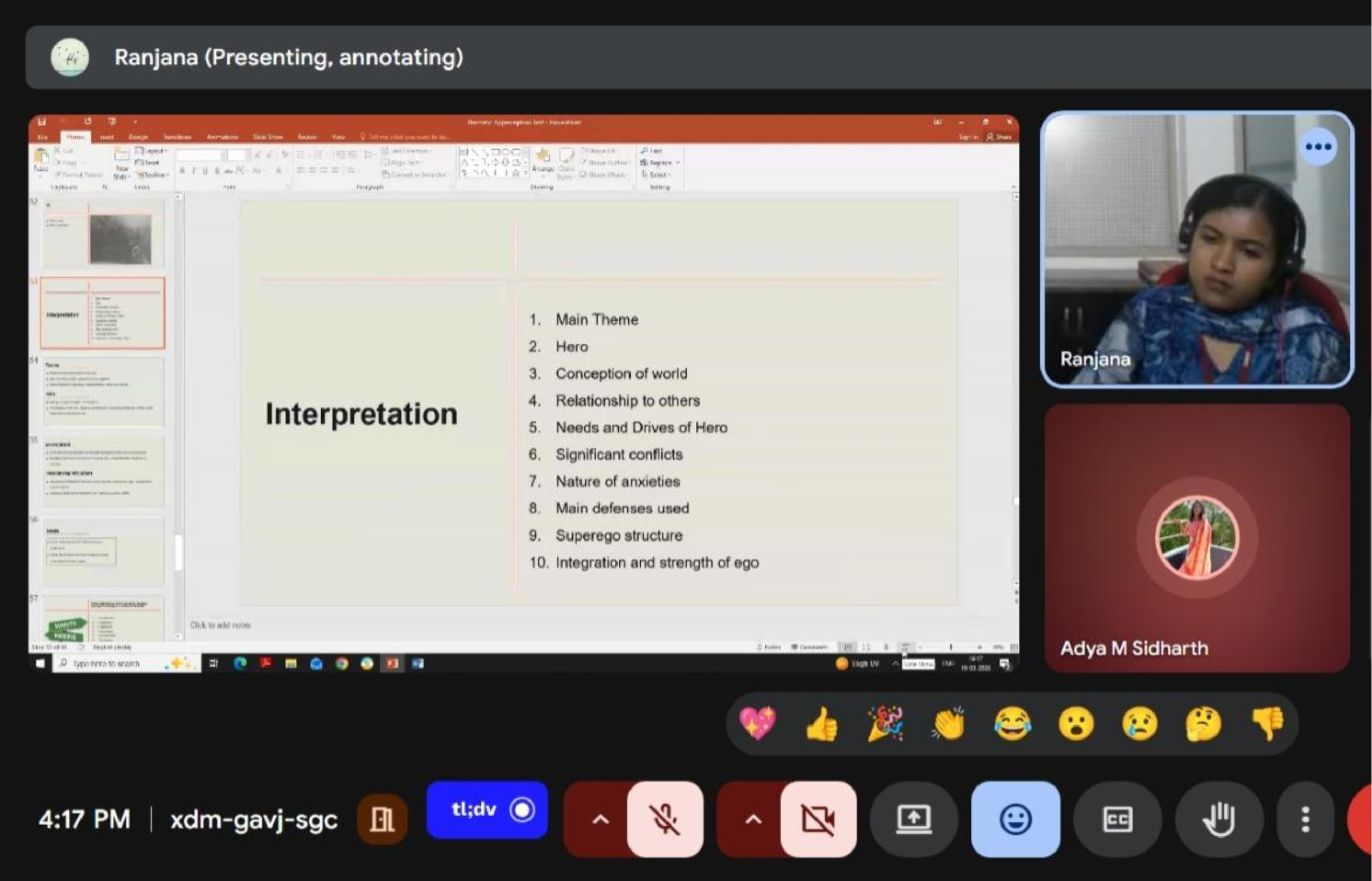Click Adya M Sidharth's participant tile

pos(1197,538)
